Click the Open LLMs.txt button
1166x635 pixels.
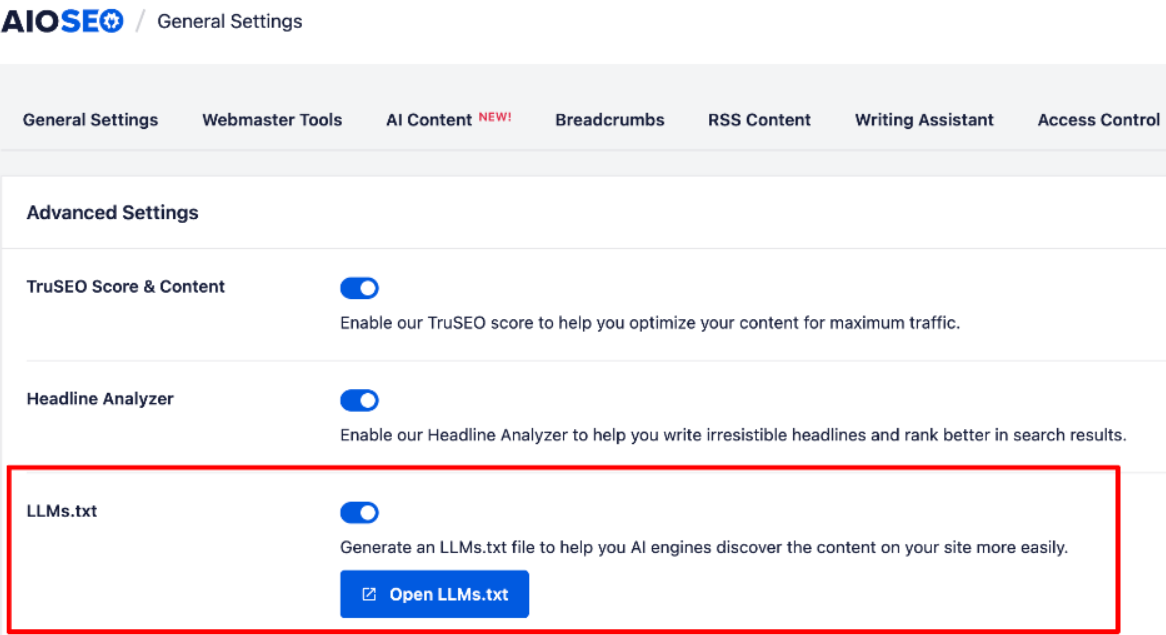pos(434,594)
